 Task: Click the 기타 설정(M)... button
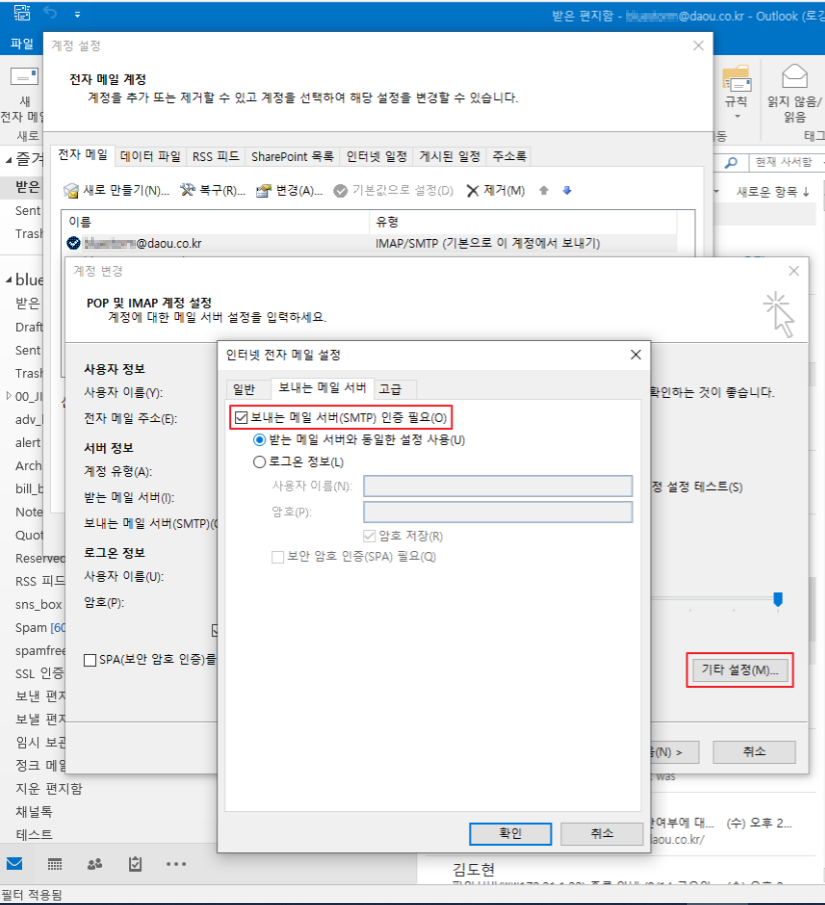tap(740, 670)
